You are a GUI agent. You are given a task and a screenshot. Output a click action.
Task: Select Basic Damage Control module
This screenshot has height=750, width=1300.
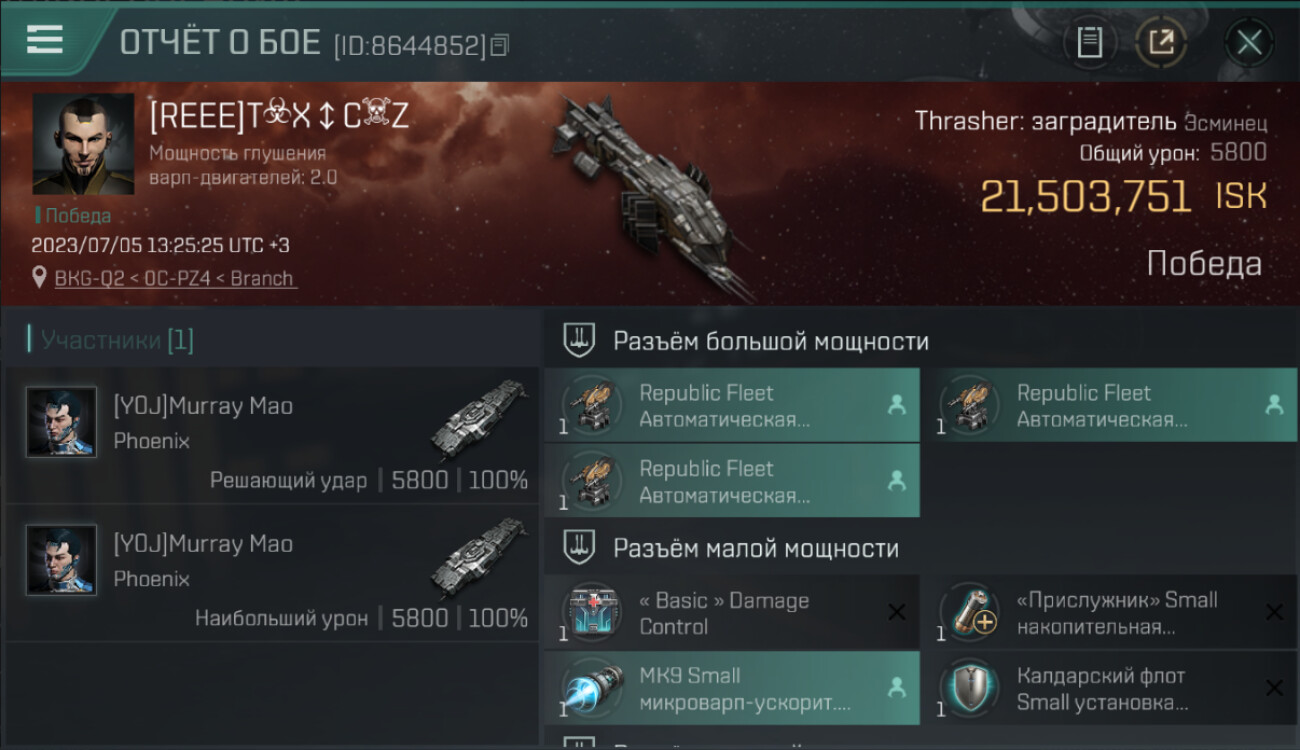click(x=732, y=612)
